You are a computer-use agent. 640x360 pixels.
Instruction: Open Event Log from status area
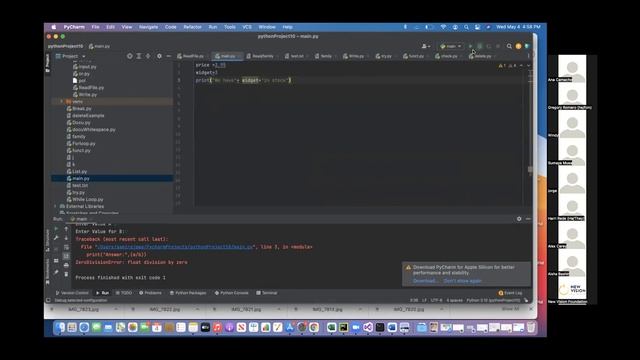click(510, 293)
